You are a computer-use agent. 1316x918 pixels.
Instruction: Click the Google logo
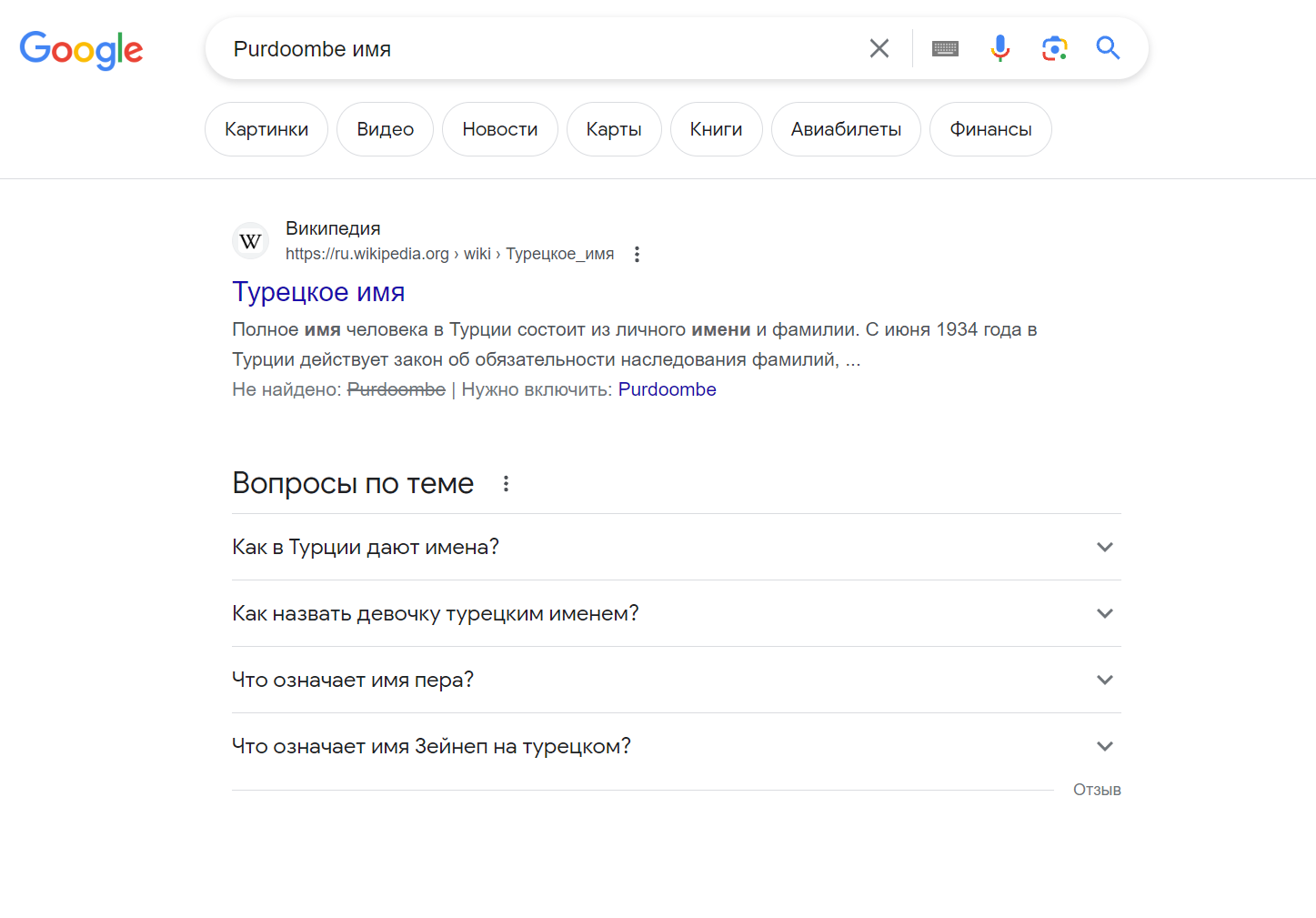coord(81,49)
